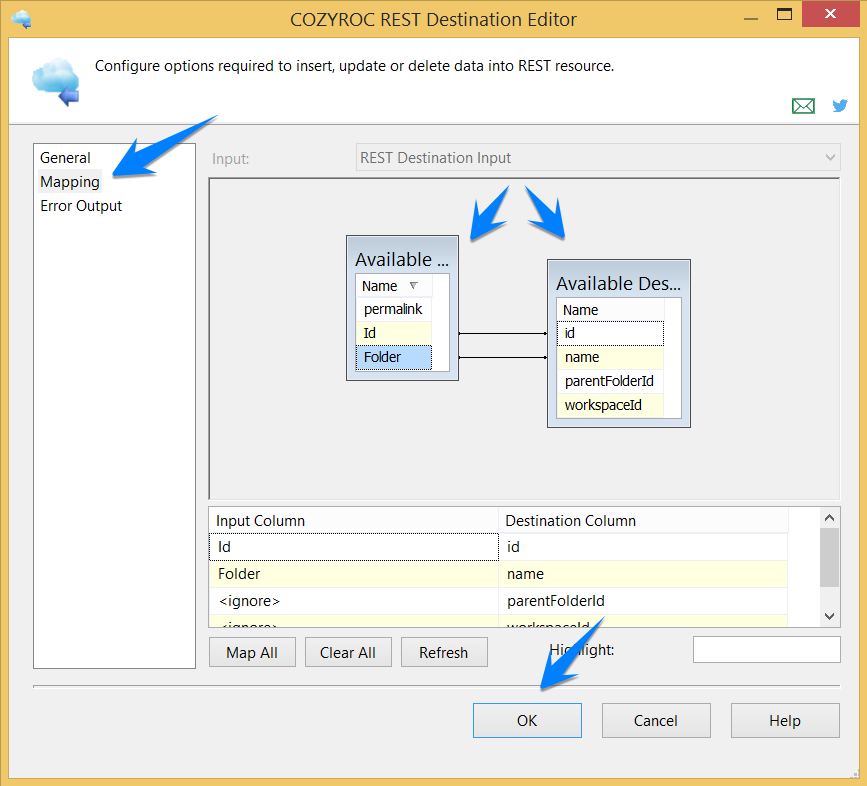Open the REST Destination Input dropdown
The width and height of the screenshot is (867, 786).
click(x=598, y=158)
